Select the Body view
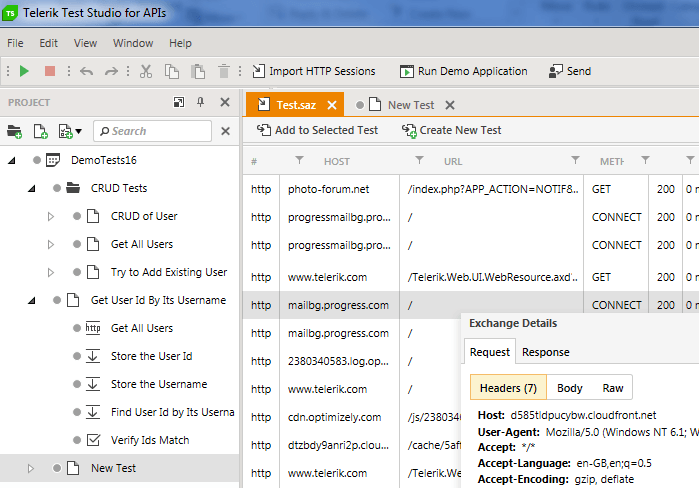The image size is (699, 488). (570, 388)
